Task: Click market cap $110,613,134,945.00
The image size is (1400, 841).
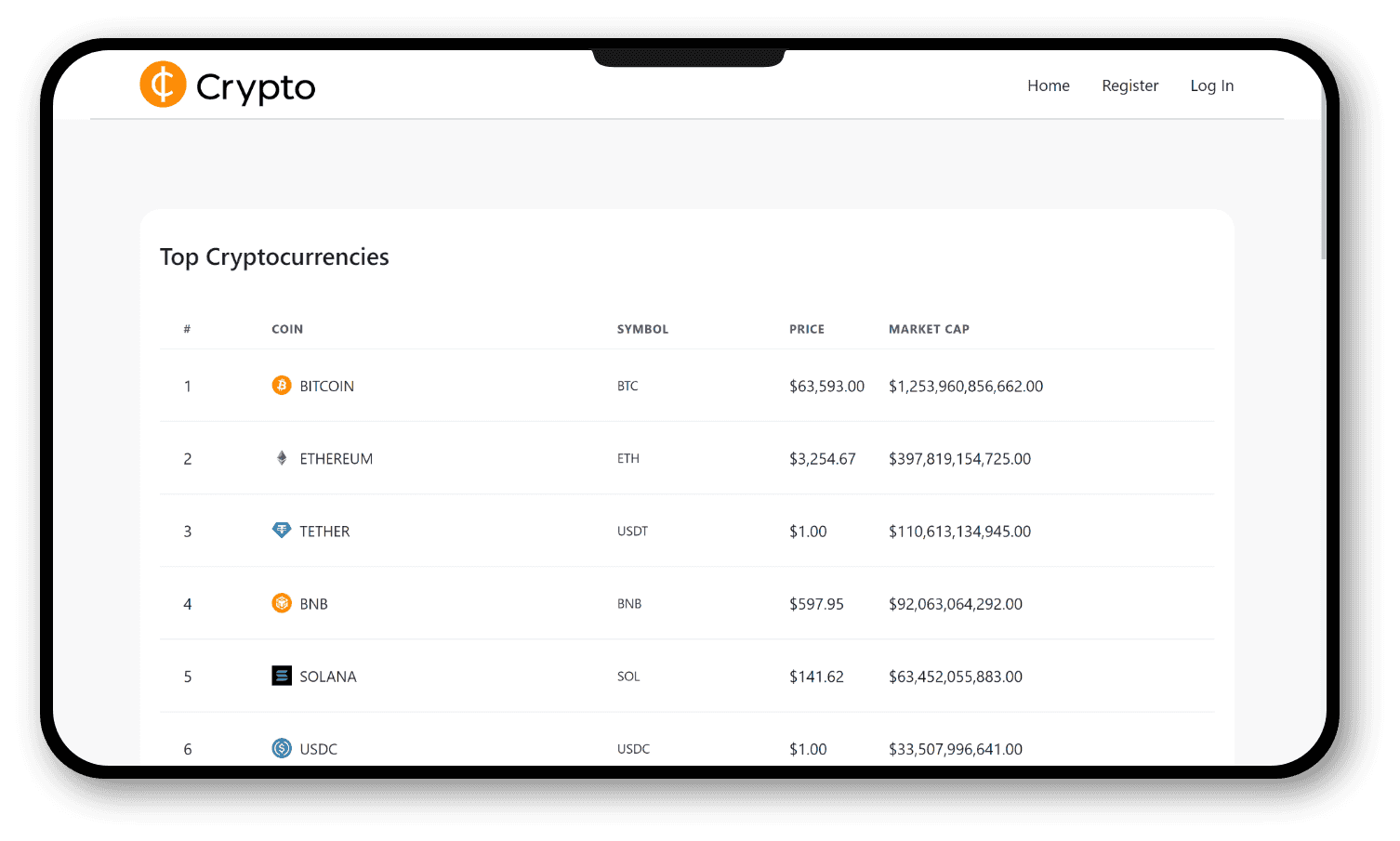Action: tap(959, 532)
